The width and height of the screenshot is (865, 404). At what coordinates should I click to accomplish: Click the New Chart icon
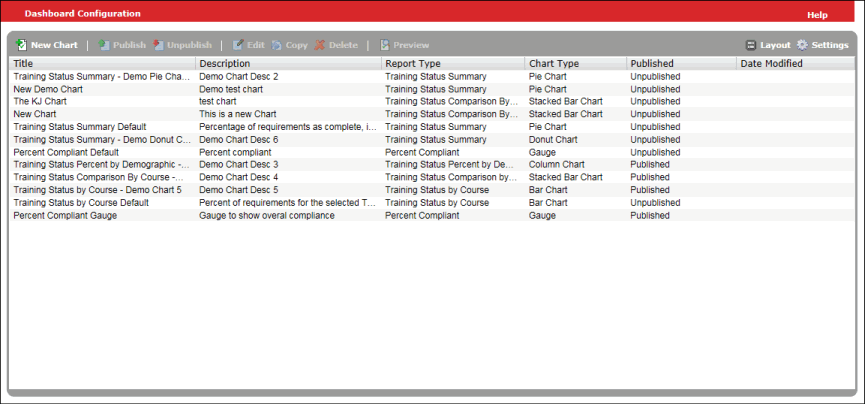(21, 45)
